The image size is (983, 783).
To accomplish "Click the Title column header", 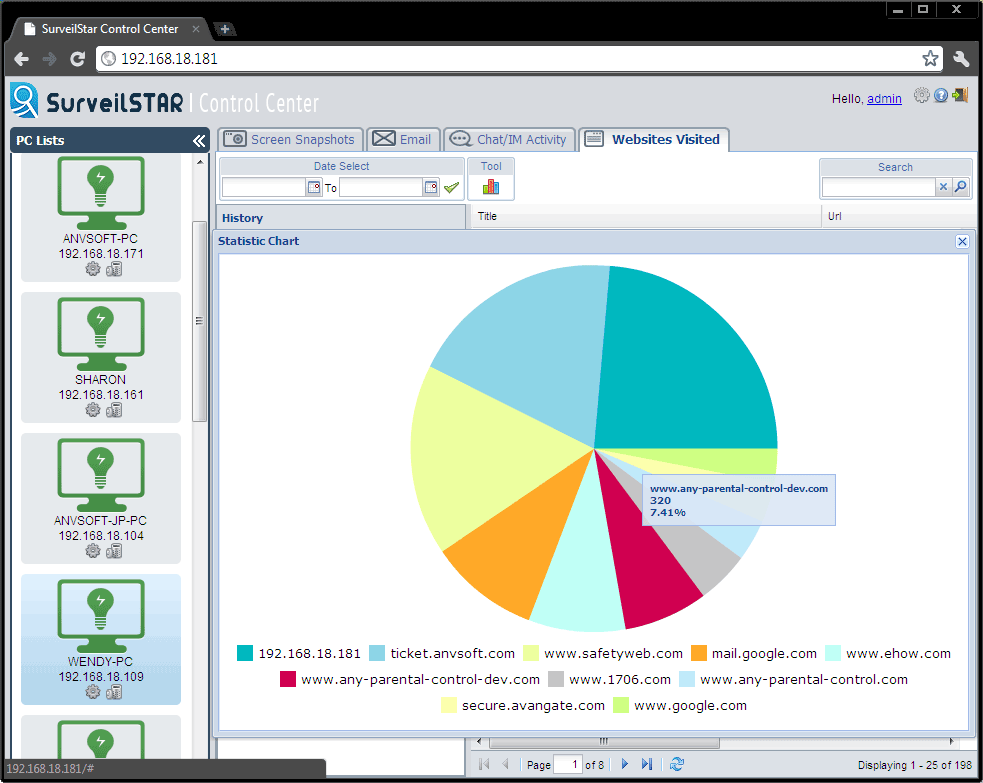I will tap(646, 216).
